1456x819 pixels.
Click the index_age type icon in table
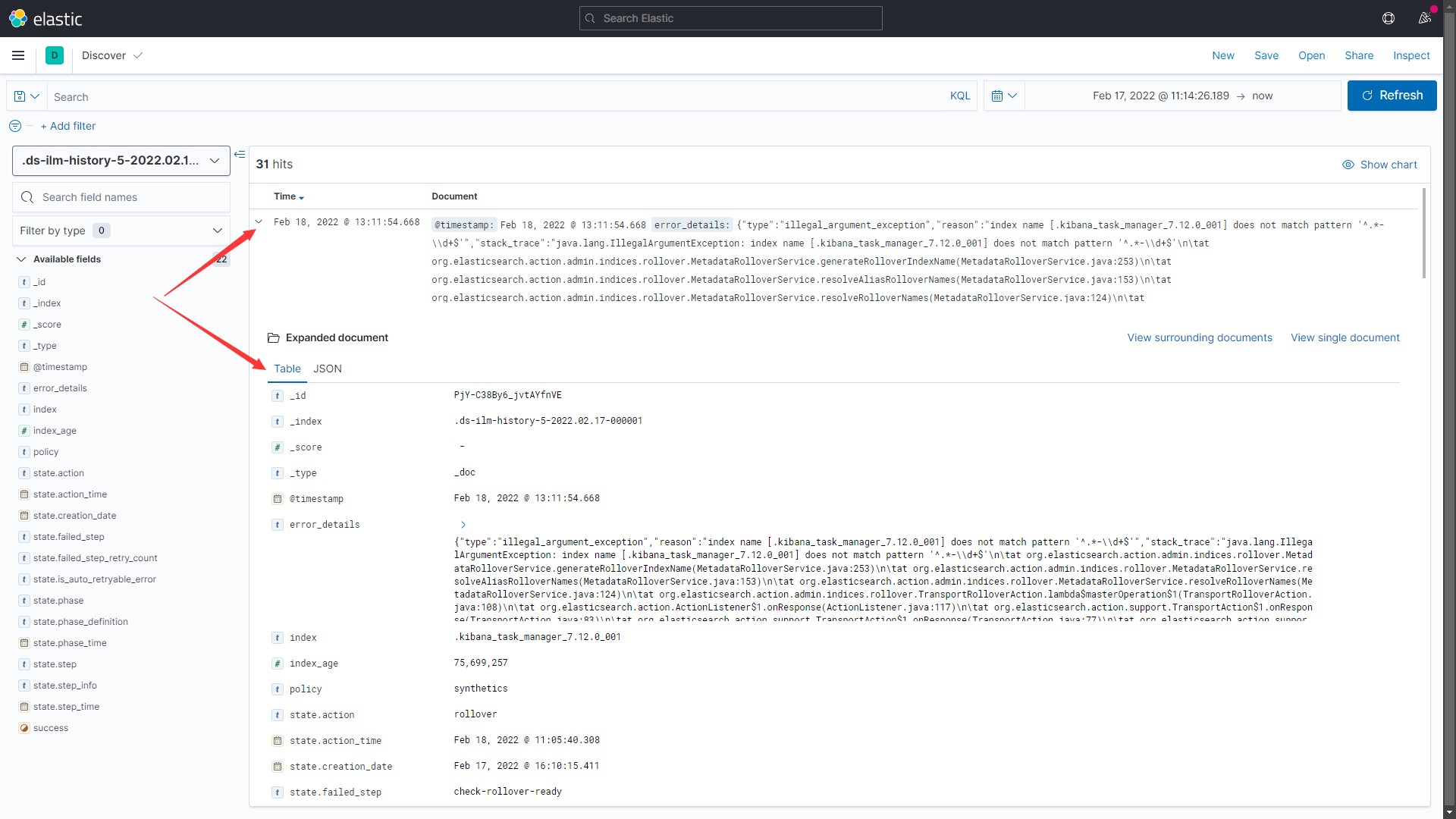coord(278,664)
